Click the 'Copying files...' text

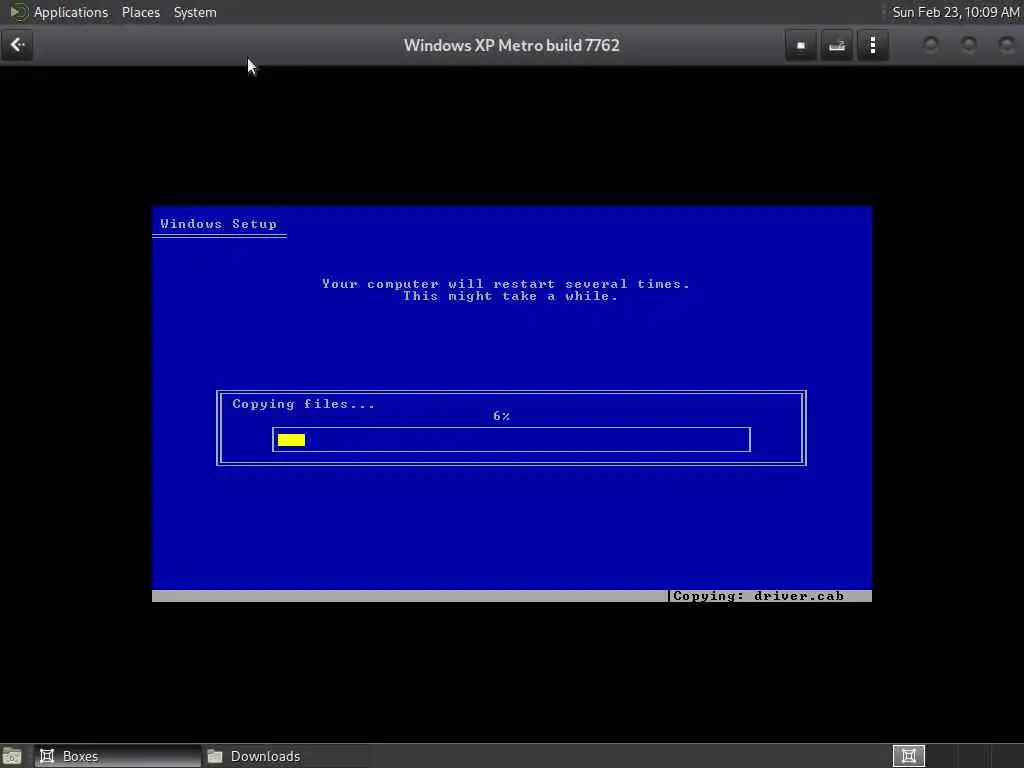pyautogui.click(x=304, y=404)
